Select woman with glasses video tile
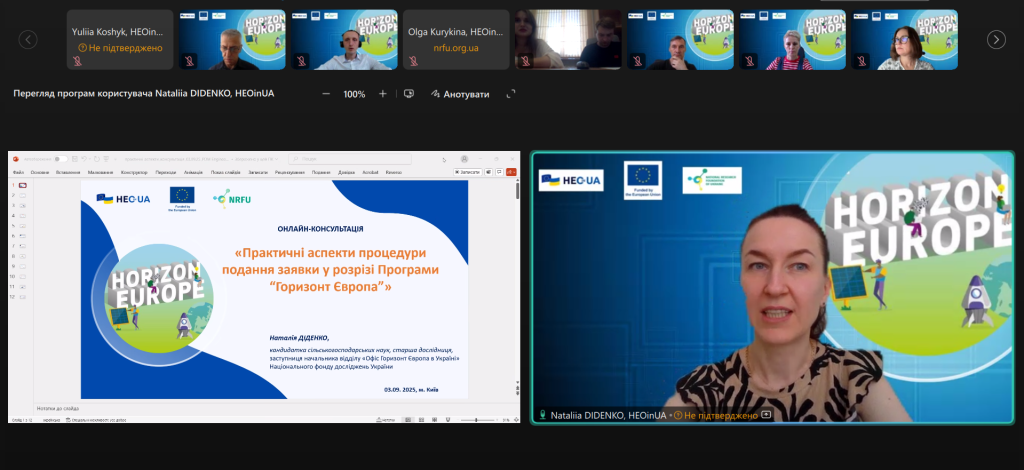Image resolution: width=1024 pixels, height=470 pixels. coord(904,40)
